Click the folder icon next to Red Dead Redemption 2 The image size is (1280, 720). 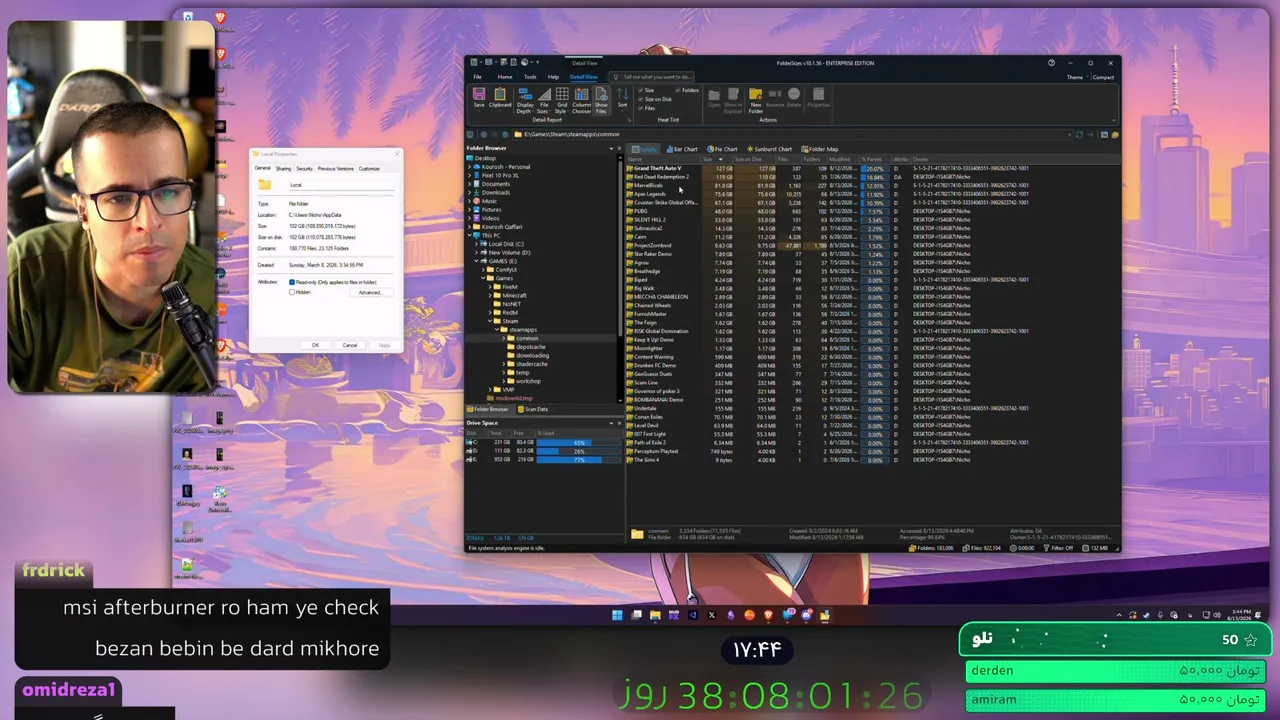point(630,177)
